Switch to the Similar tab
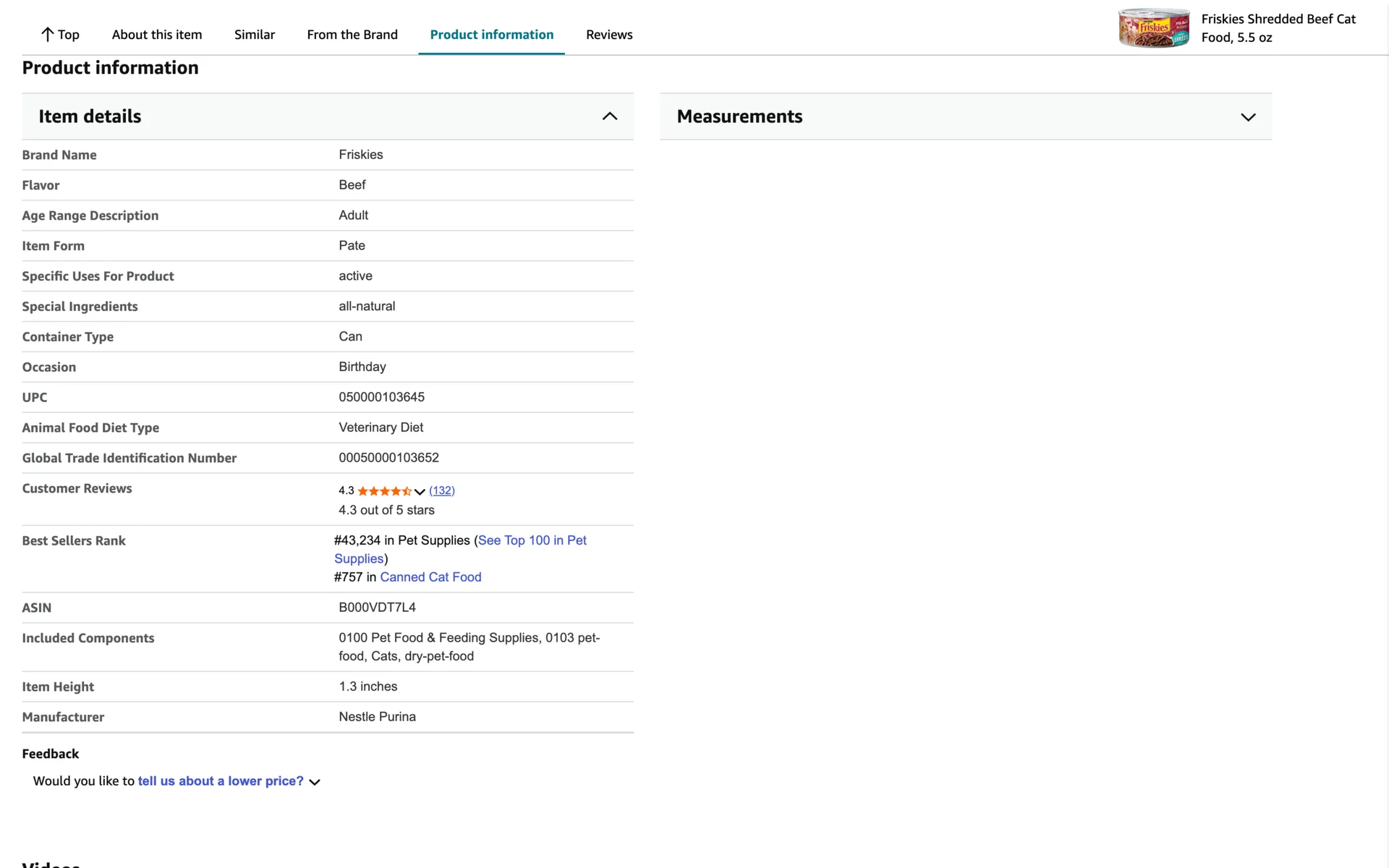This screenshot has height=868, width=1389. 255,35
